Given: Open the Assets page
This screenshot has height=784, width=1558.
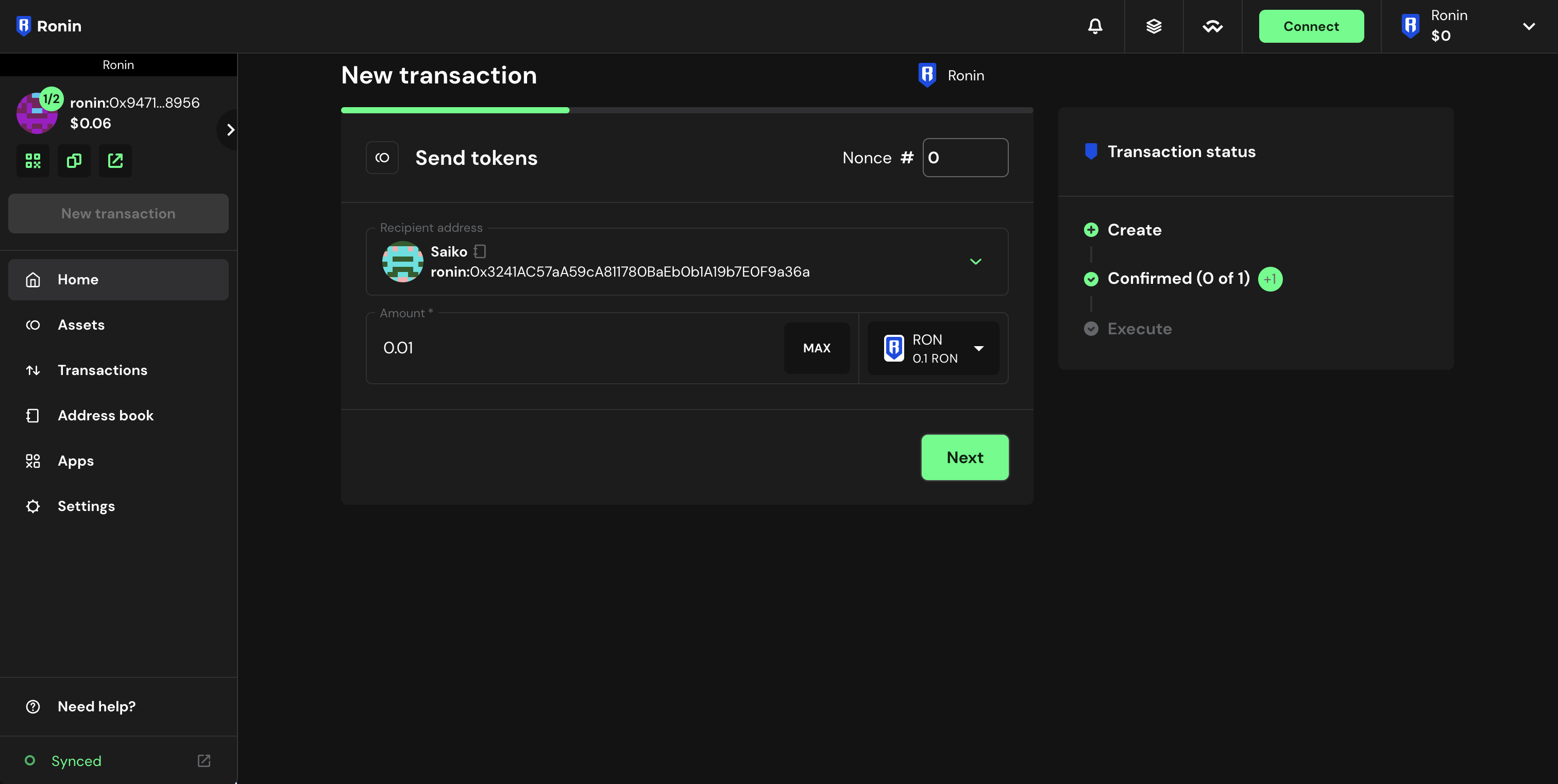Looking at the screenshot, I should 118,325.
